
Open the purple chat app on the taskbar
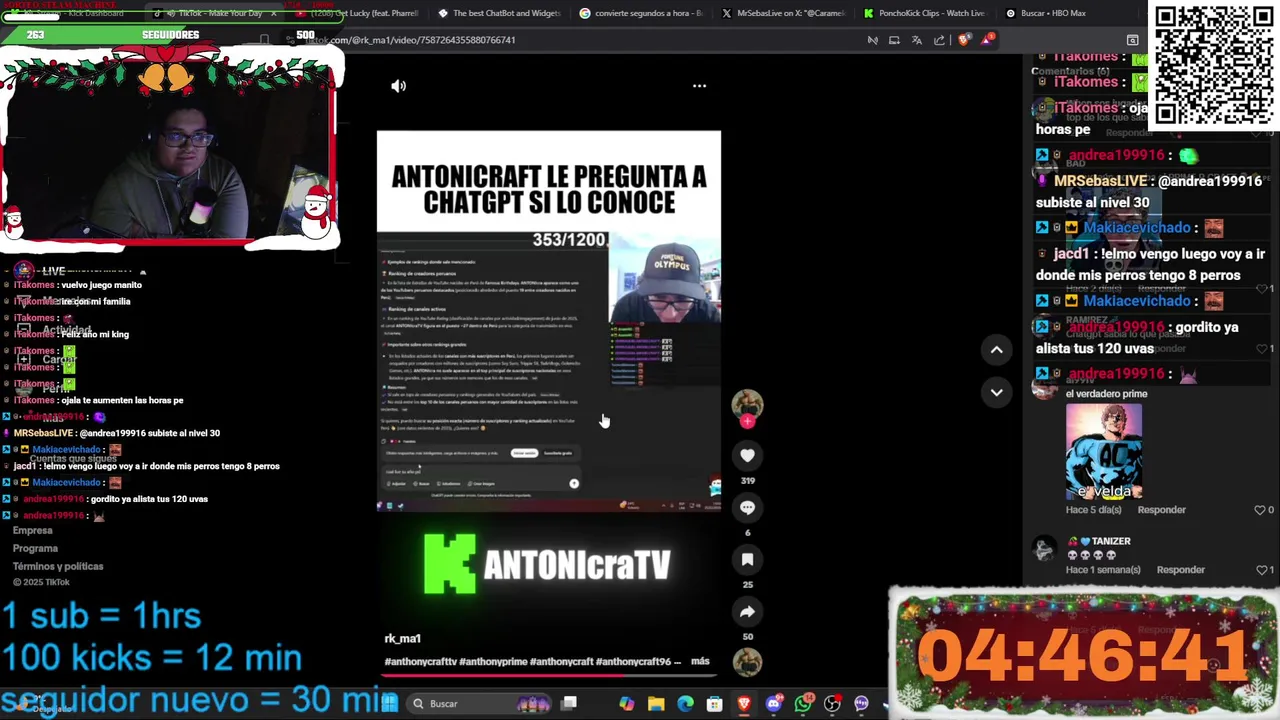861,704
